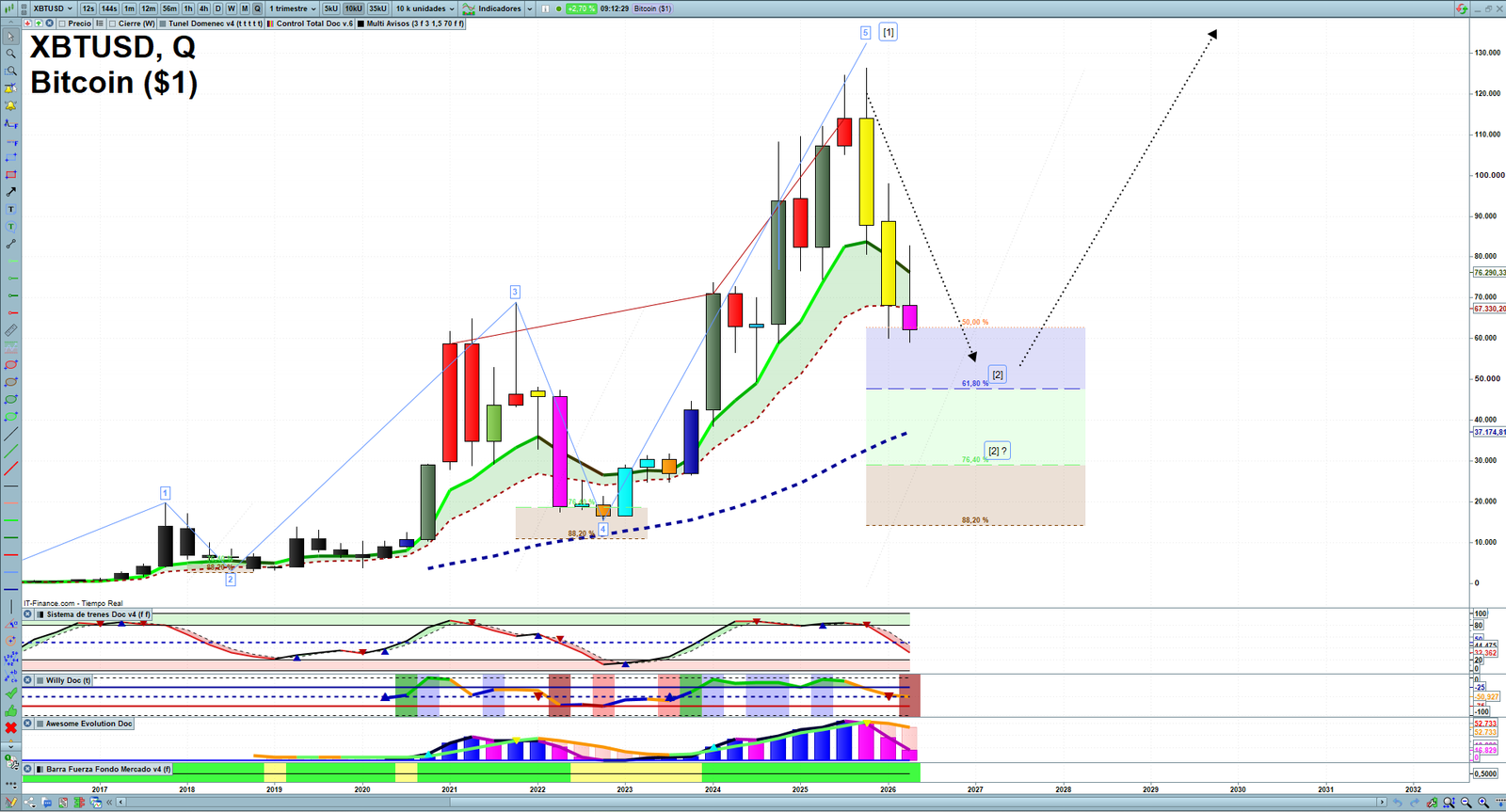
Task: Click the Bitcoin ($1) label in toolbar
Action: [x=652, y=8]
